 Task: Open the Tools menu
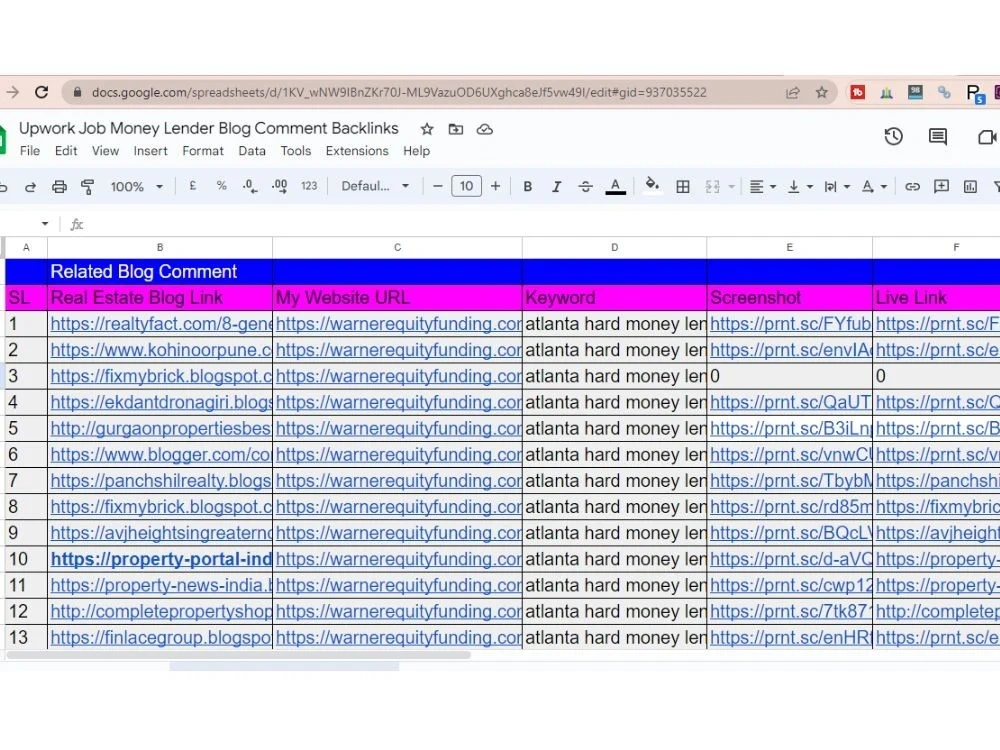tap(296, 151)
